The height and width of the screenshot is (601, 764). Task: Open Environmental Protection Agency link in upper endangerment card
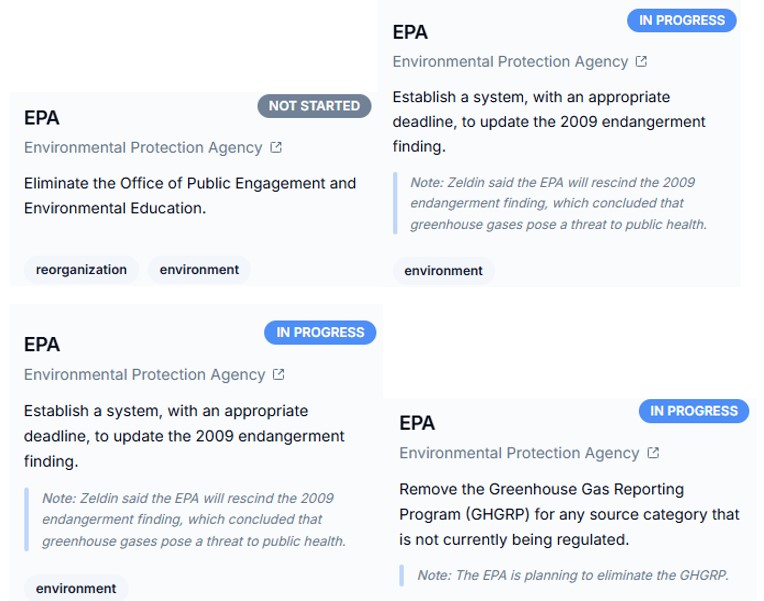click(510, 62)
